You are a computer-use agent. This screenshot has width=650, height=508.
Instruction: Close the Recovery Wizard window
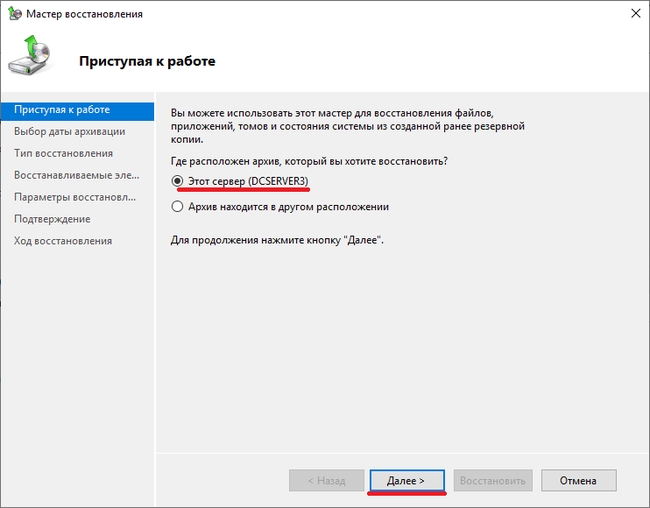click(x=635, y=14)
